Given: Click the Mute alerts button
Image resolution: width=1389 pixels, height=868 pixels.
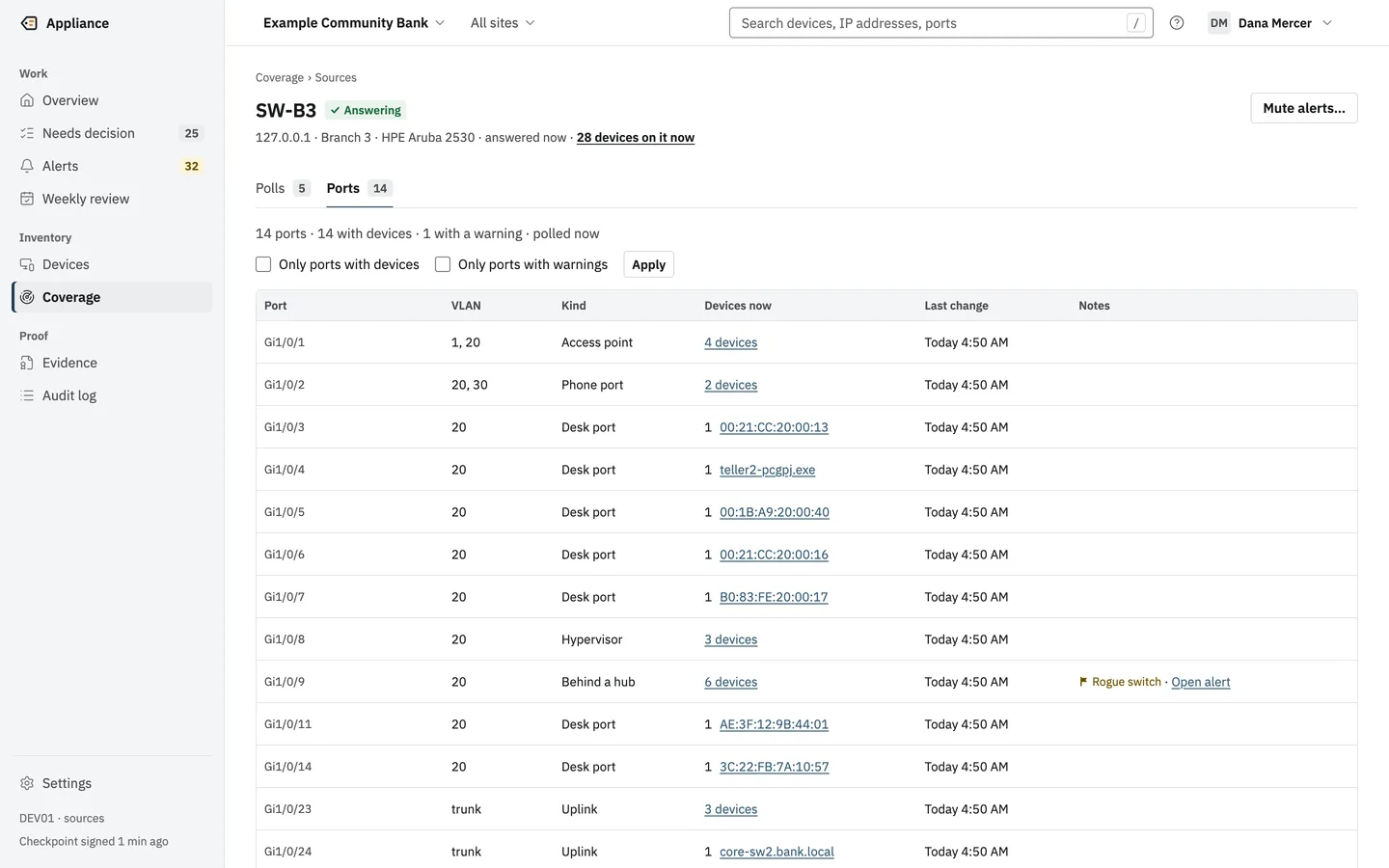Looking at the screenshot, I should (1304, 108).
